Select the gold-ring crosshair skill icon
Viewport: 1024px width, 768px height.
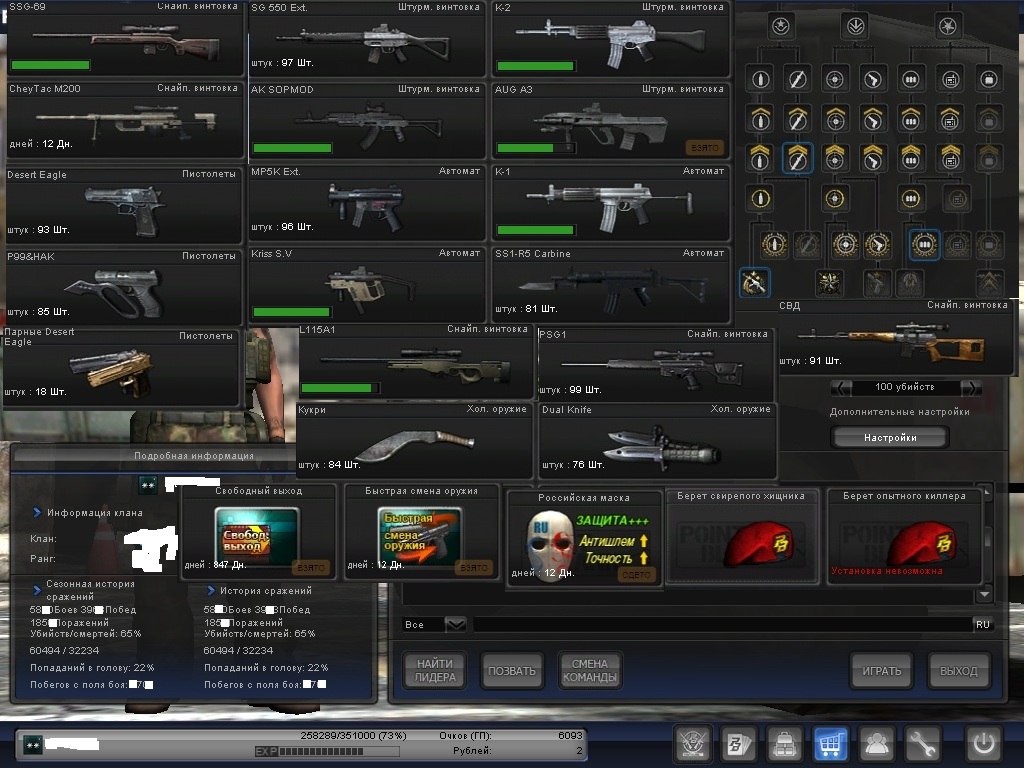(835, 198)
